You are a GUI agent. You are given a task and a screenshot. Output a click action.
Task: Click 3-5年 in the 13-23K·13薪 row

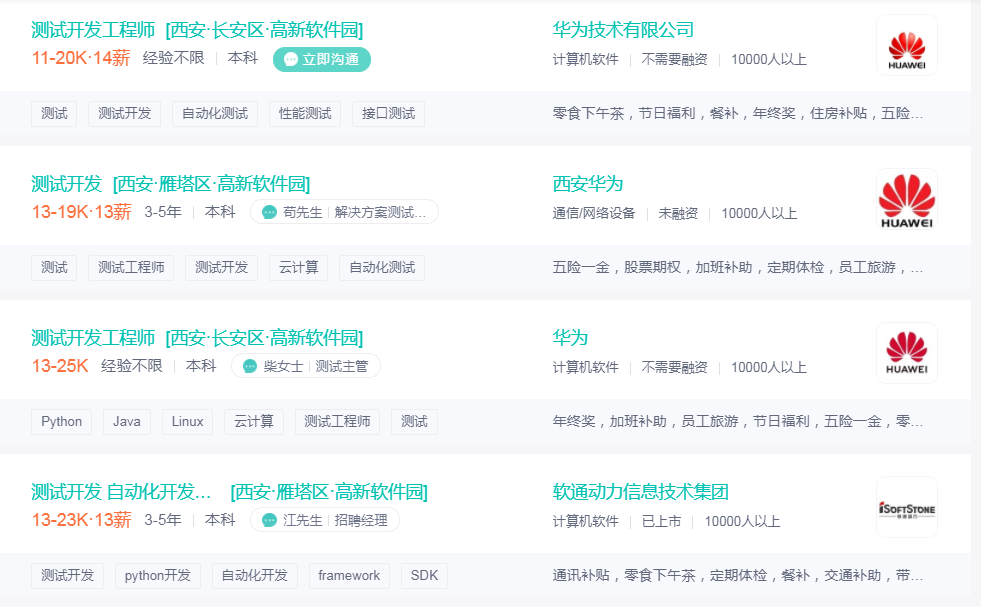[x=163, y=520]
